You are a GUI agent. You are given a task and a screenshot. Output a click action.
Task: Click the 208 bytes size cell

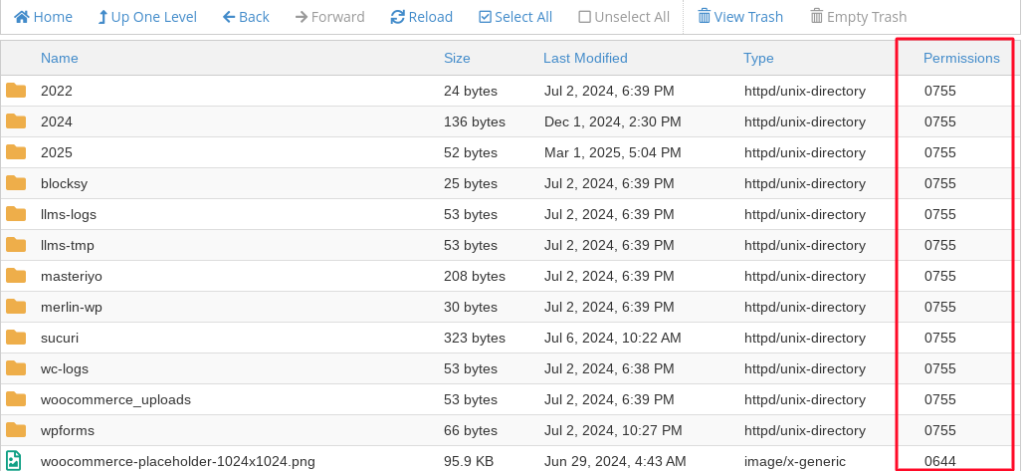point(475,276)
